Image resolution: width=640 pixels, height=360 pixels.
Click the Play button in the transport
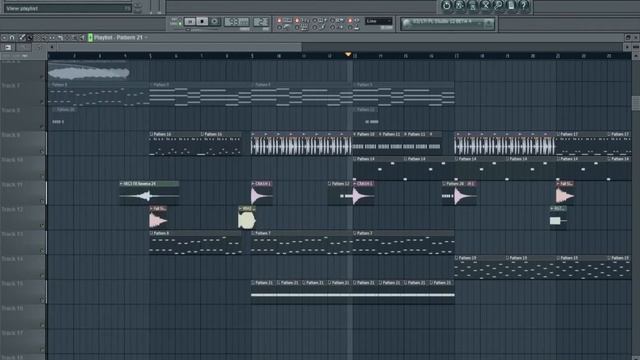click(x=190, y=21)
